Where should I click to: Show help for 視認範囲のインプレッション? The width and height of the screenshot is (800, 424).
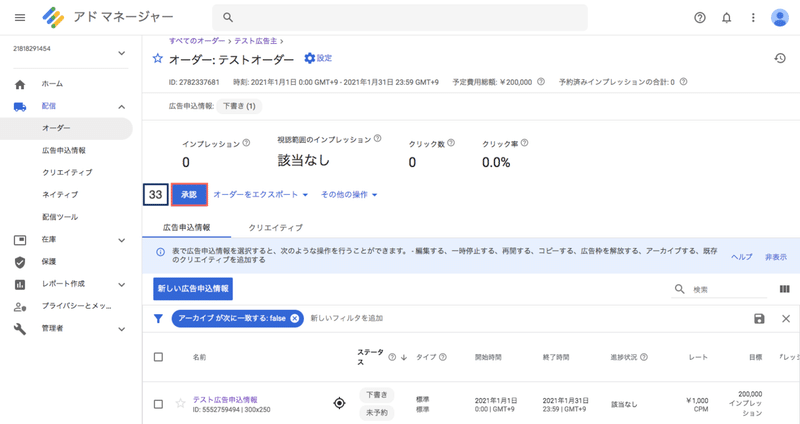pyautogui.click(x=378, y=138)
